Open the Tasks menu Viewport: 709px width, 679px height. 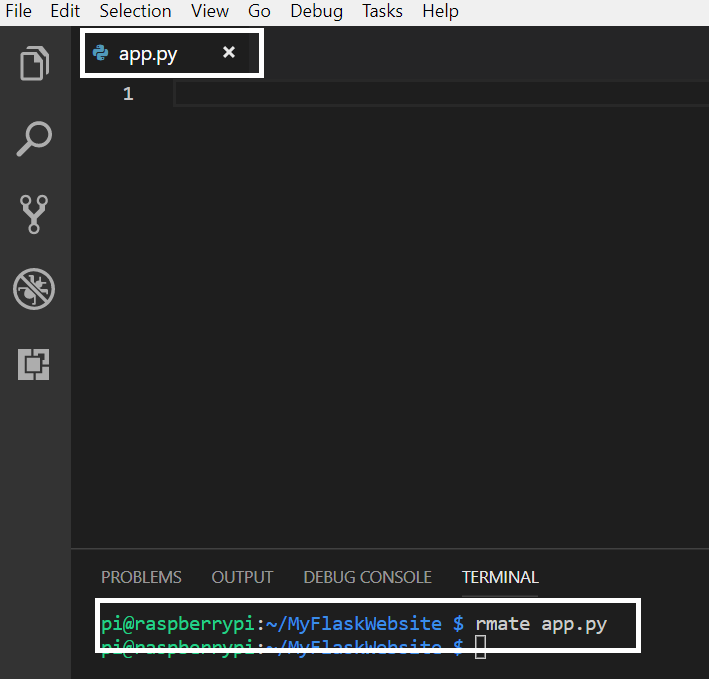382,12
